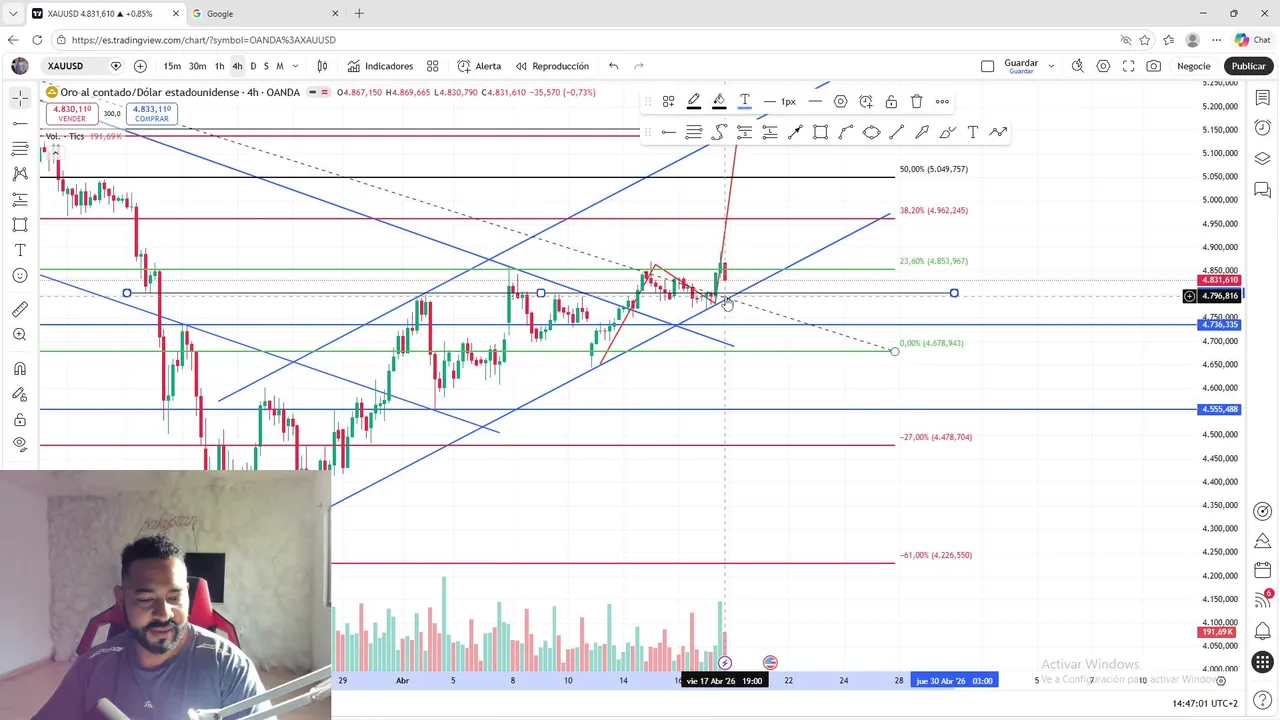Toggle lock on the selected drawing
The height and width of the screenshot is (720, 1280).
click(891, 101)
